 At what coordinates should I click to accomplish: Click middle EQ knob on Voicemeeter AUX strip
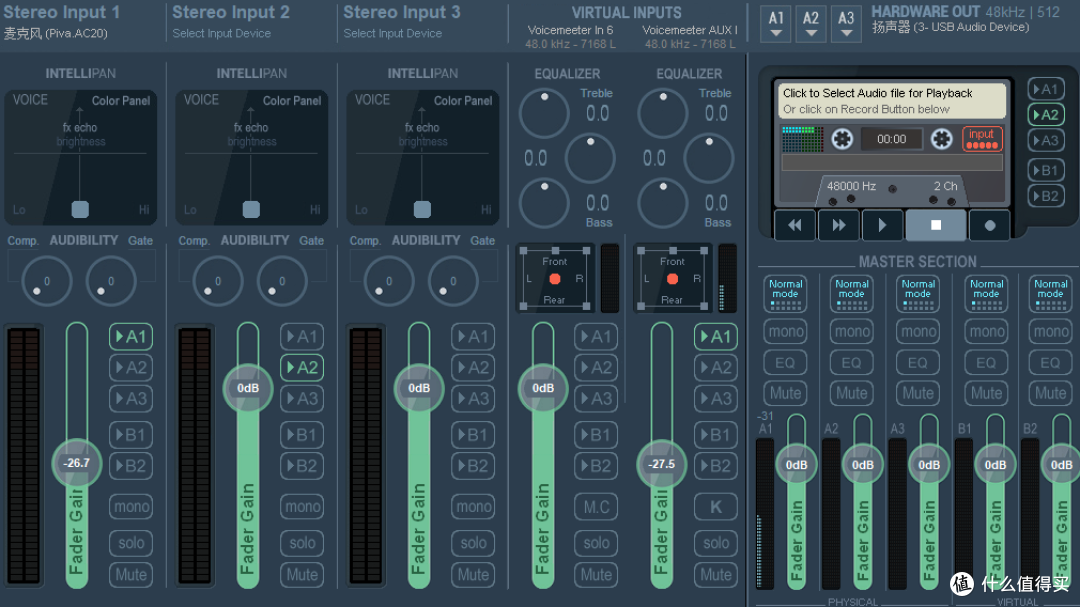click(x=709, y=158)
